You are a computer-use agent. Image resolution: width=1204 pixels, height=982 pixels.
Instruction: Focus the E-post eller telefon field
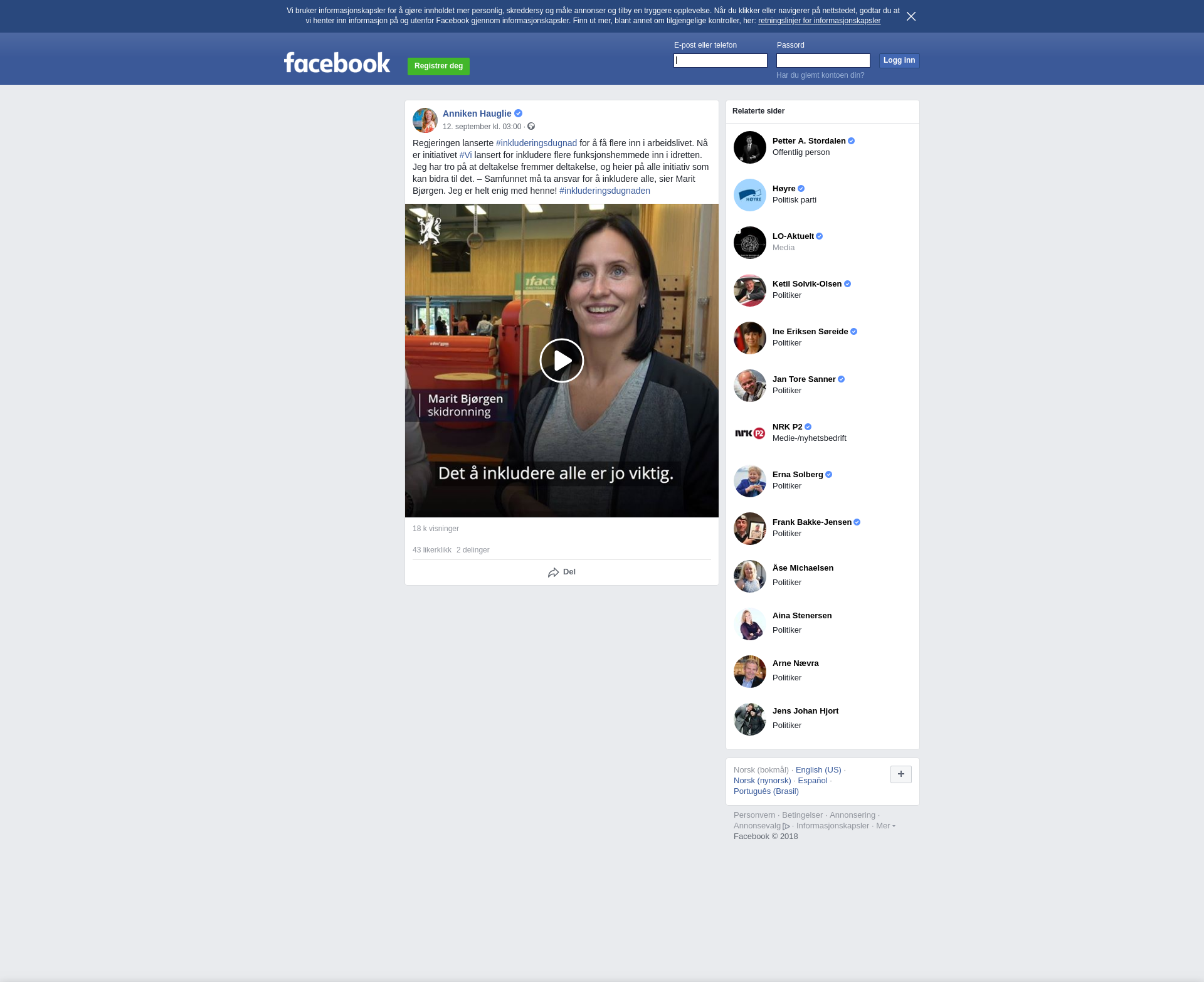coord(720,60)
